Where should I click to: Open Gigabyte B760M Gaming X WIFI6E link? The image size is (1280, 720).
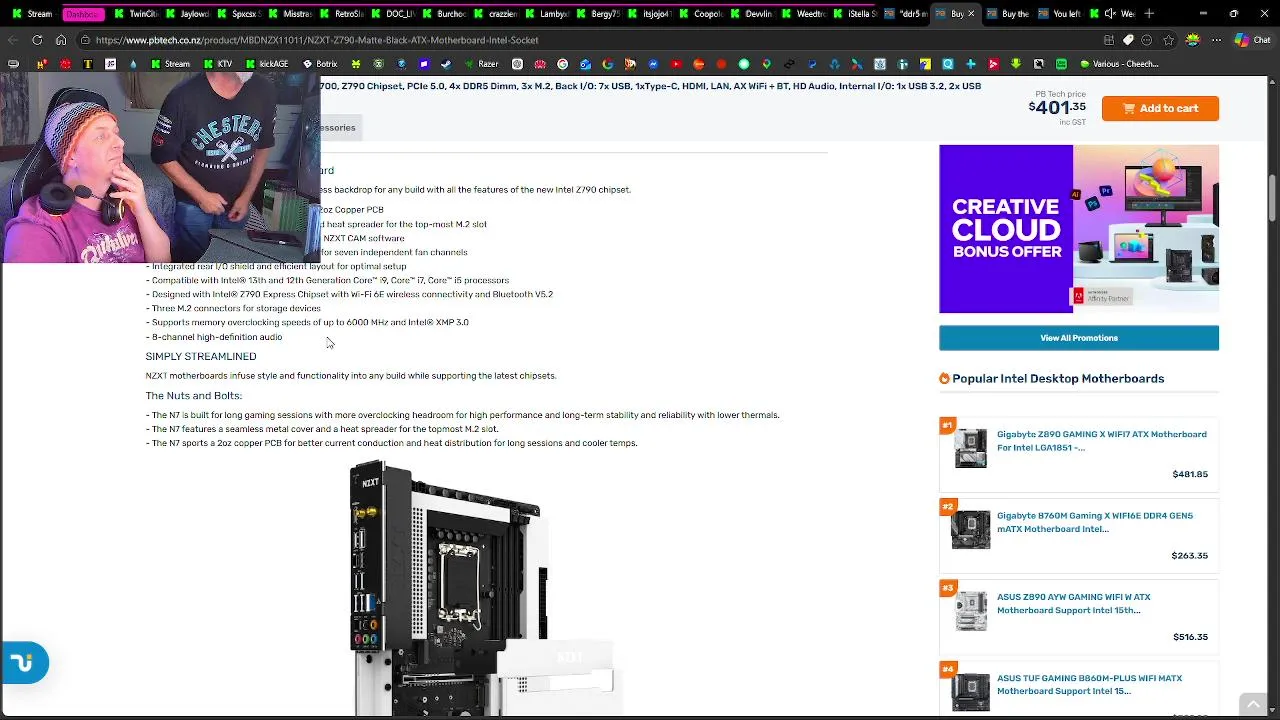point(1094,522)
